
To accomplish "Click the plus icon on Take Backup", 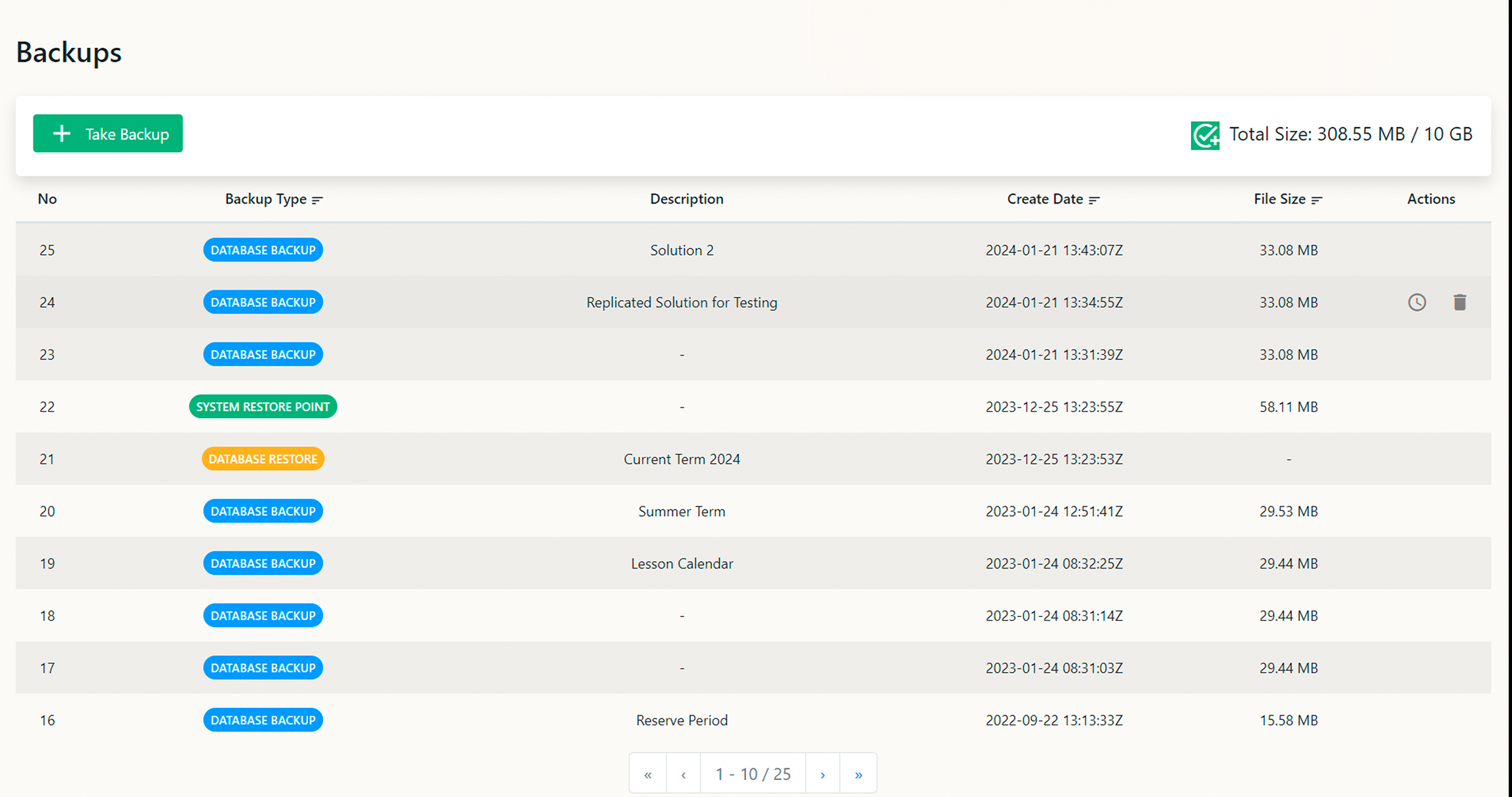I will [x=62, y=134].
